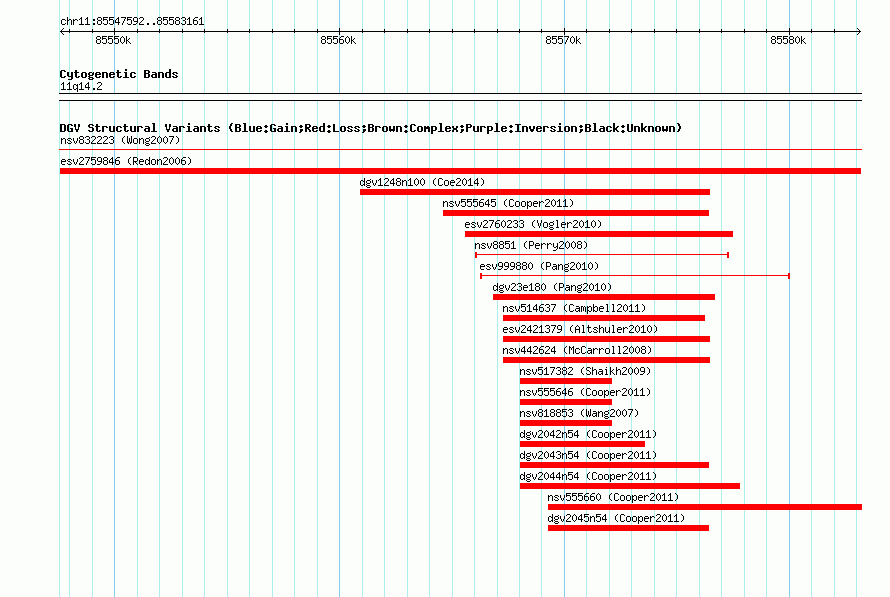Click the left arrow on the ruler

[x=63, y=31]
